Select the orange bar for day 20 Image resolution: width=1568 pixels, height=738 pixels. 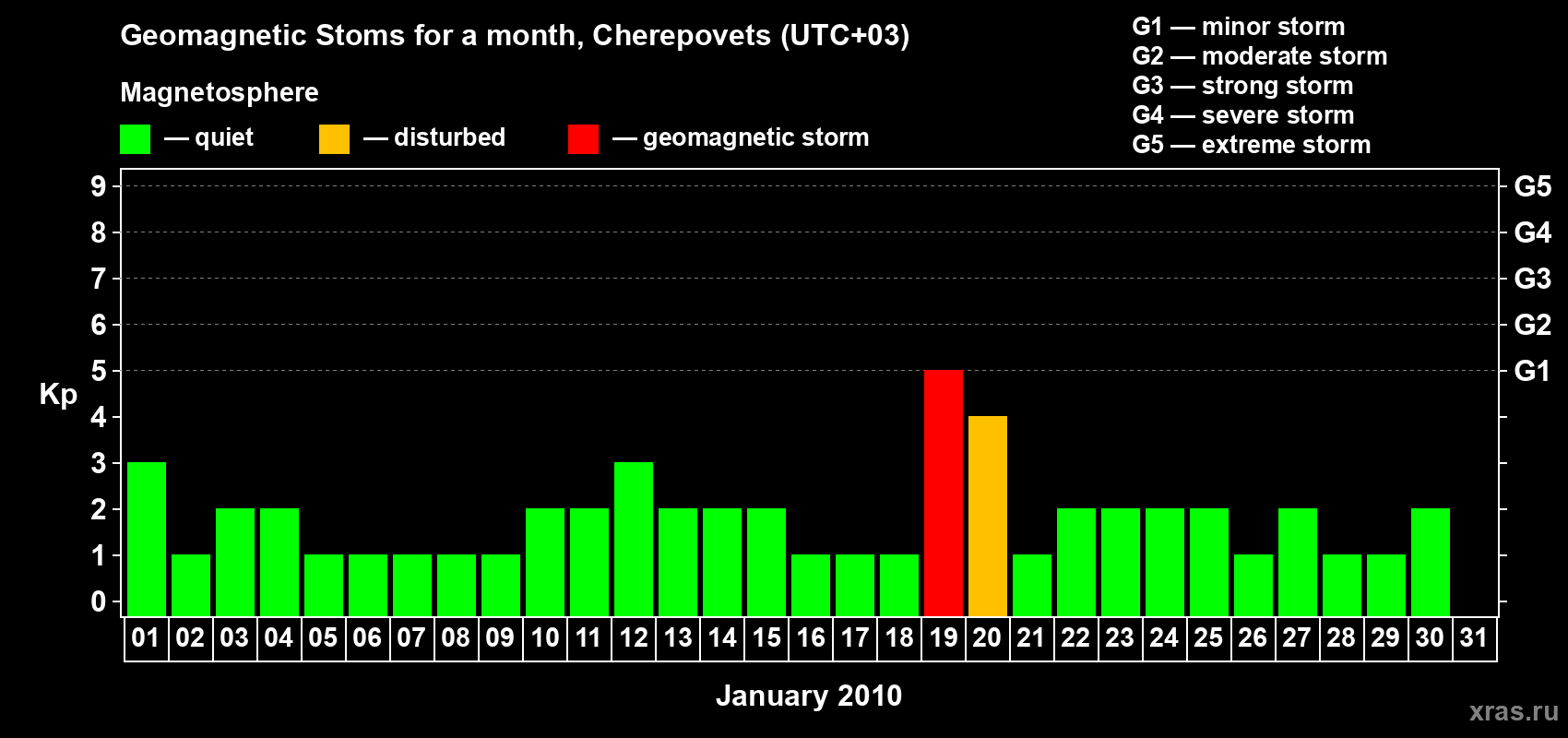(988, 516)
